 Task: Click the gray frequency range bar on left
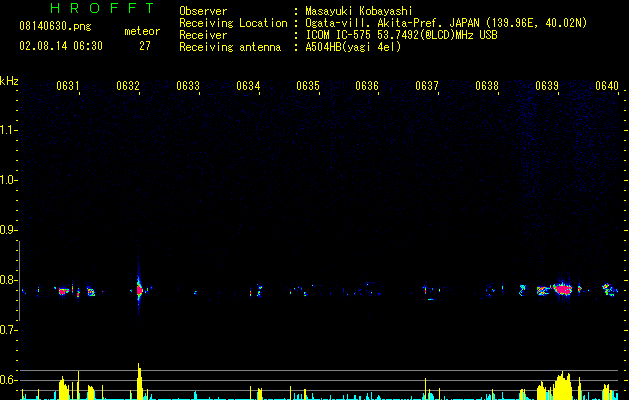pyautogui.click(x=19, y=280)
